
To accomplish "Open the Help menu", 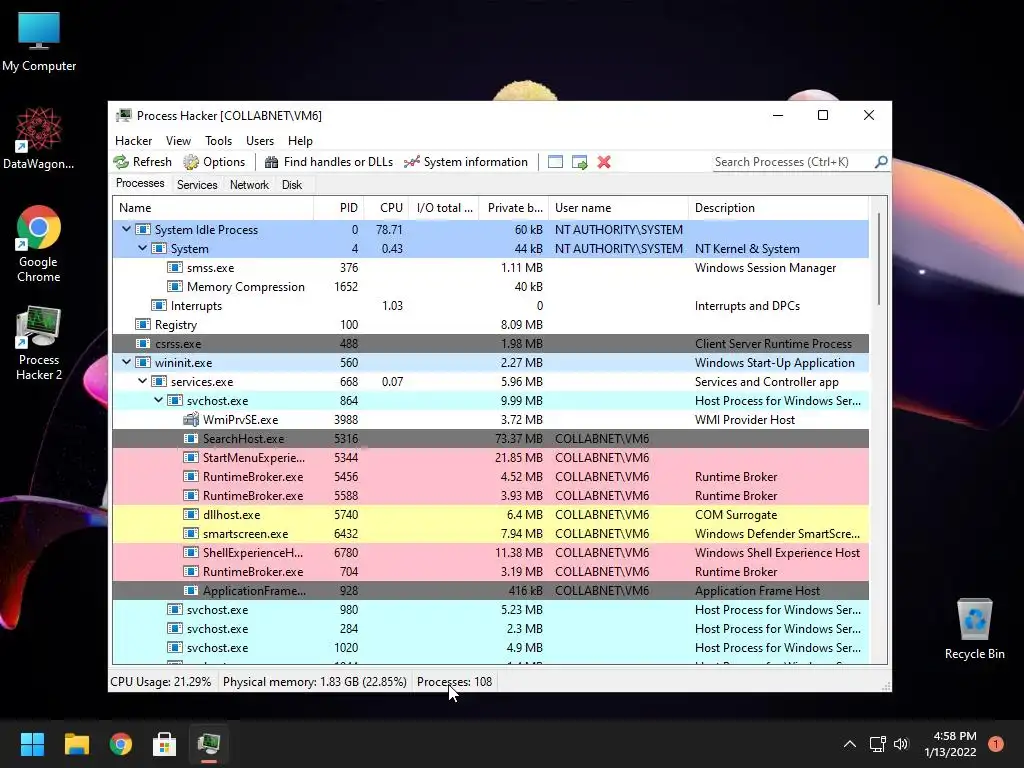I will (x=300, y=141).
